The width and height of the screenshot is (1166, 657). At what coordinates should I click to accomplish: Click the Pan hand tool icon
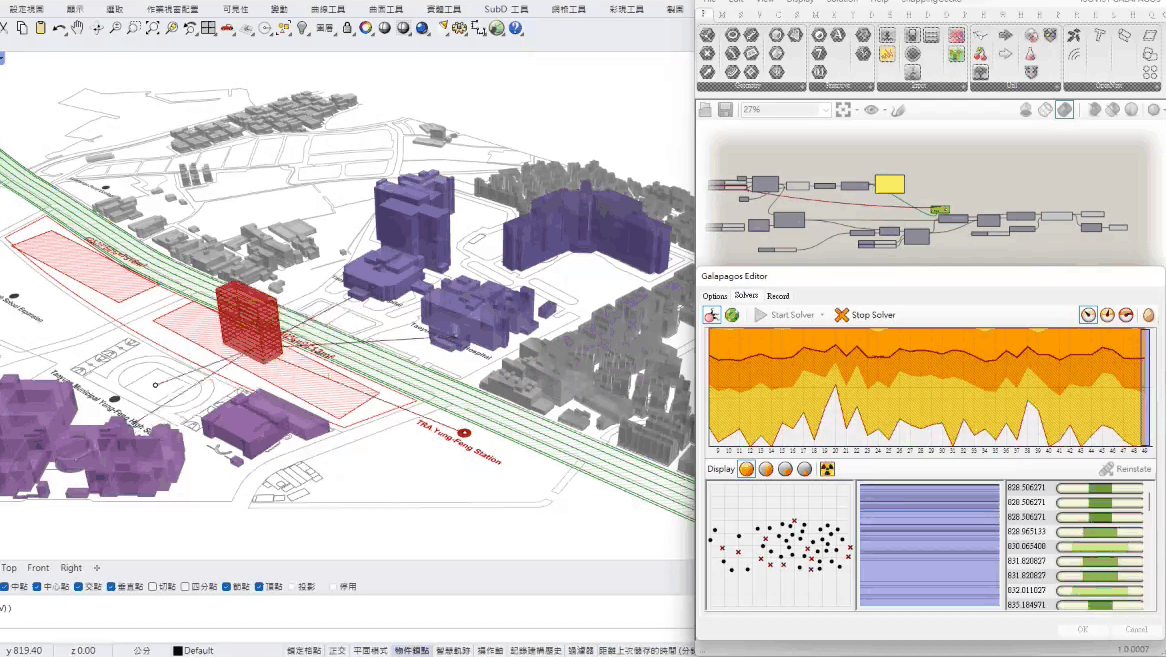78,29
